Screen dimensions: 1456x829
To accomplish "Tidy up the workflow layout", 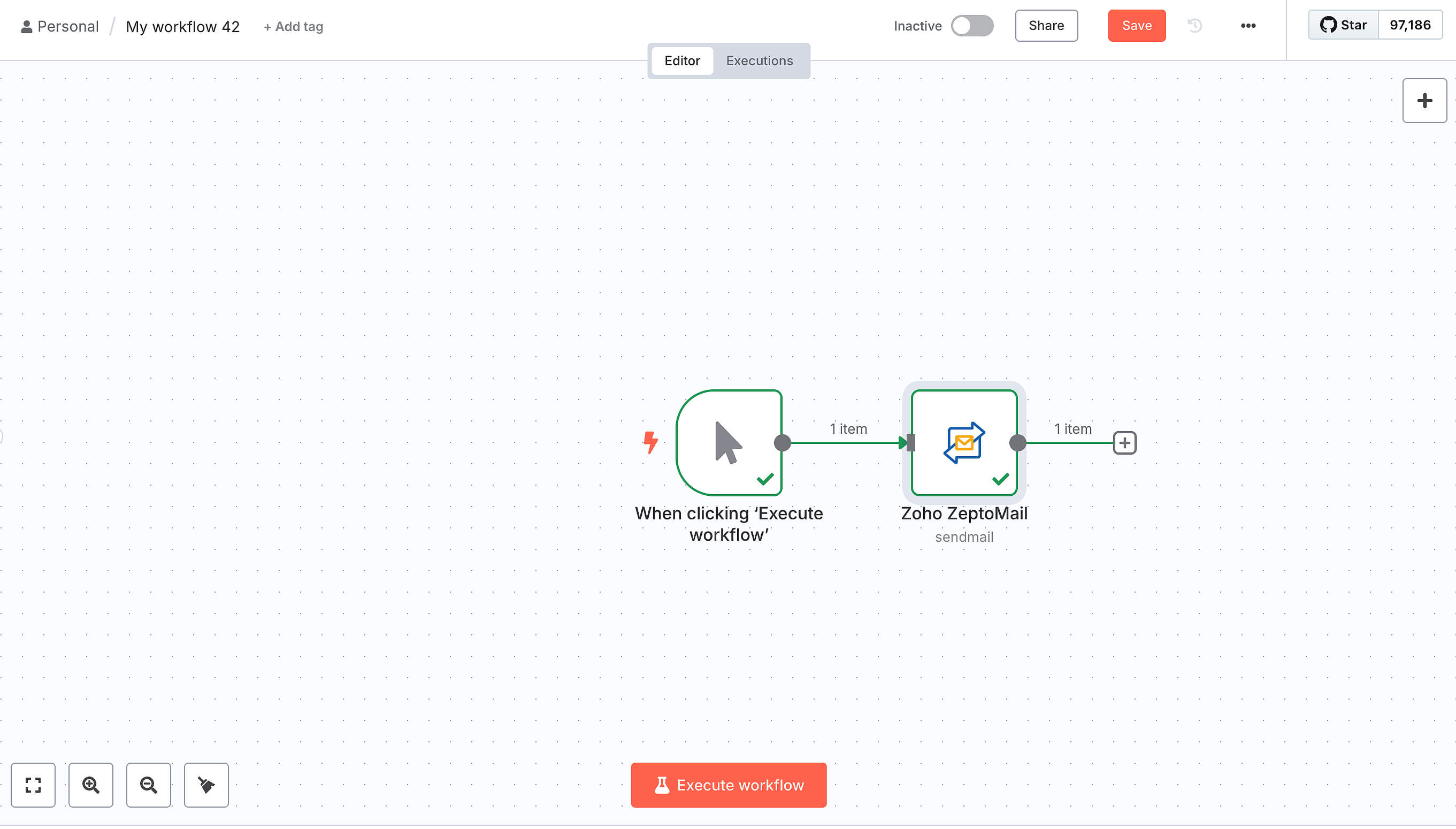I will point(206,785).
